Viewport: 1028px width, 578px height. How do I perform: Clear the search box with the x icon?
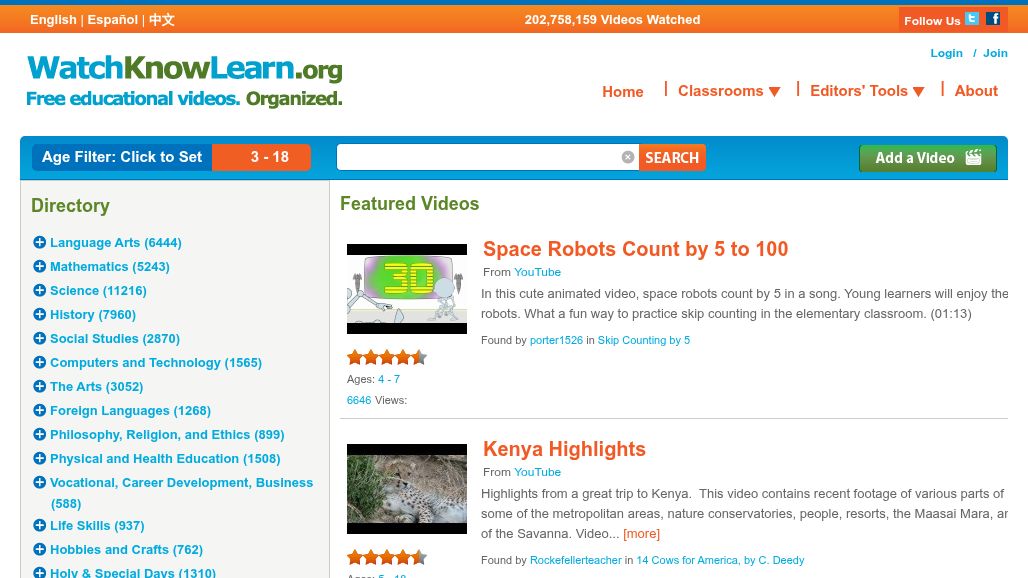point(627,157)
